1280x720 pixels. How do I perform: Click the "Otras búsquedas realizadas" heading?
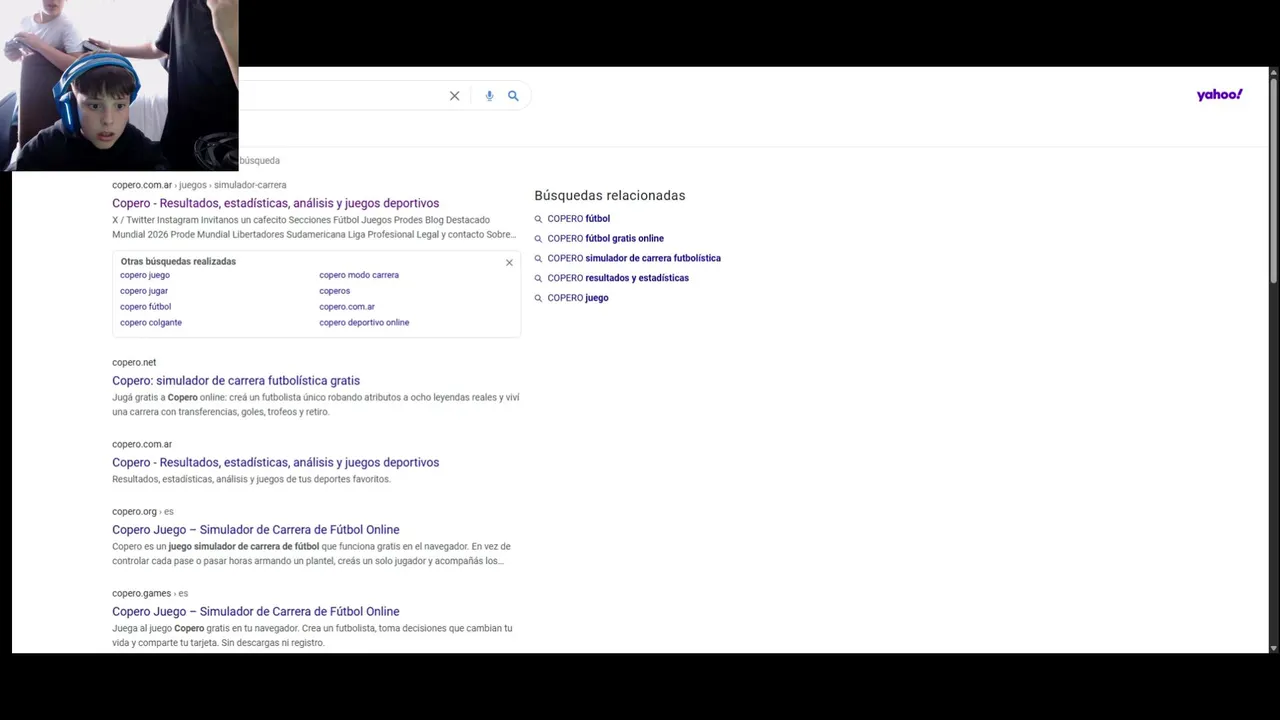click(178, 262)
